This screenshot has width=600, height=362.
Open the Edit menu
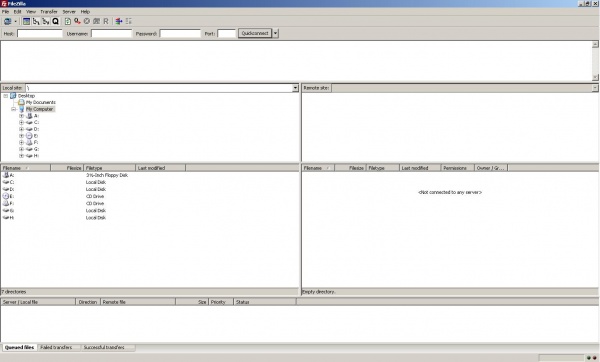click(x=18, y=12)
